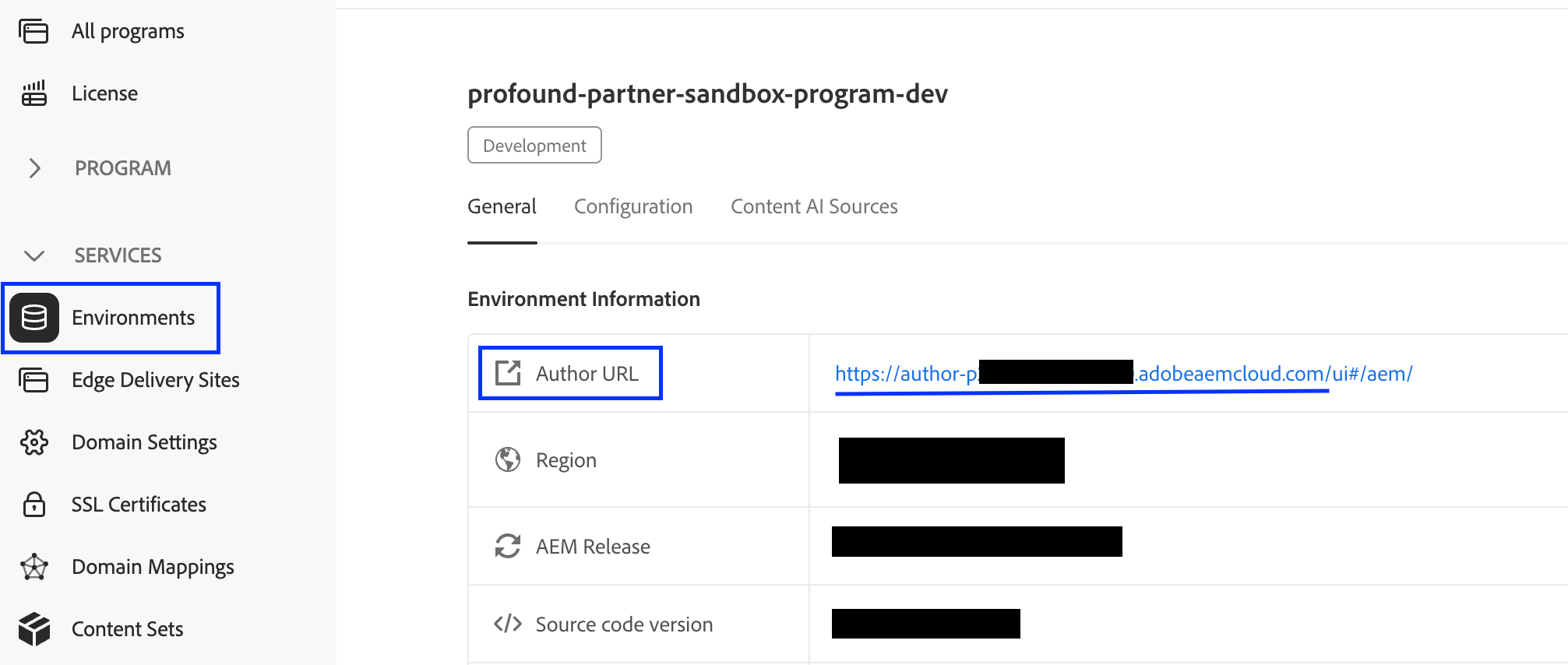Click the Region globe icon
The width and height of the screenshot is (1568, 665).
508,460
